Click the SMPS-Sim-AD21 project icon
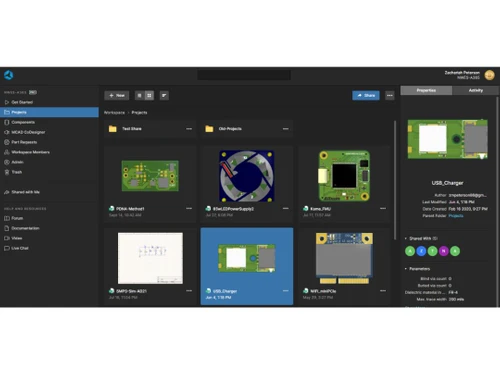Image resolution: width=500 pixels, height=375 pixels. 112,291
